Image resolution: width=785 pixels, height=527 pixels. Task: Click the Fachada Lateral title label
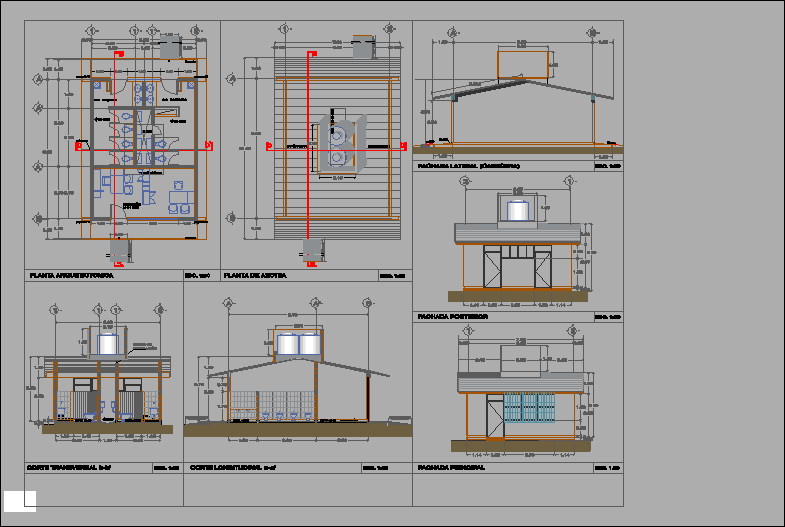pyautogui.click(x=468, y=166)
